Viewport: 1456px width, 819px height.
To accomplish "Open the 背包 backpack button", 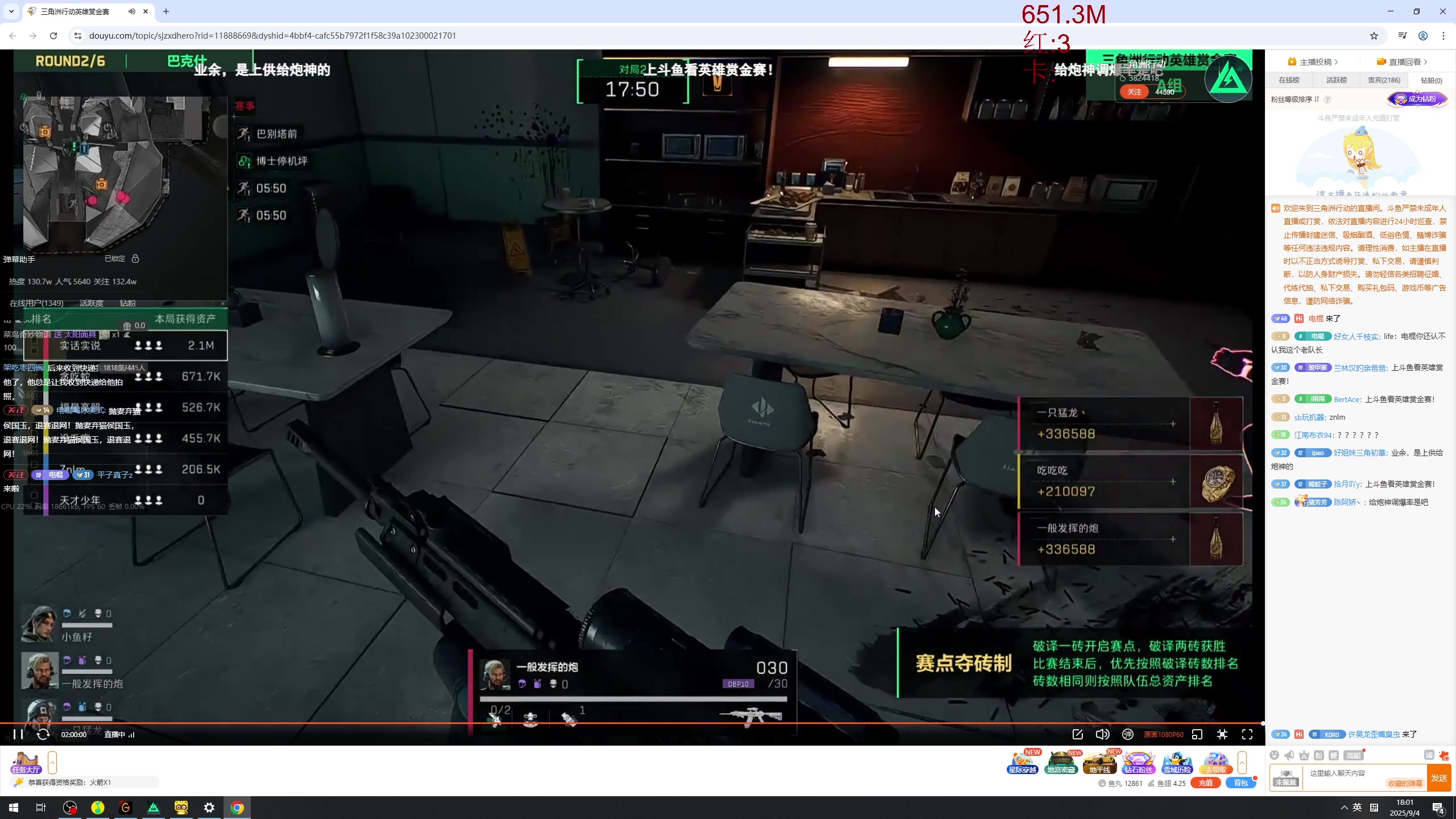I will (x=1240, y=783).
